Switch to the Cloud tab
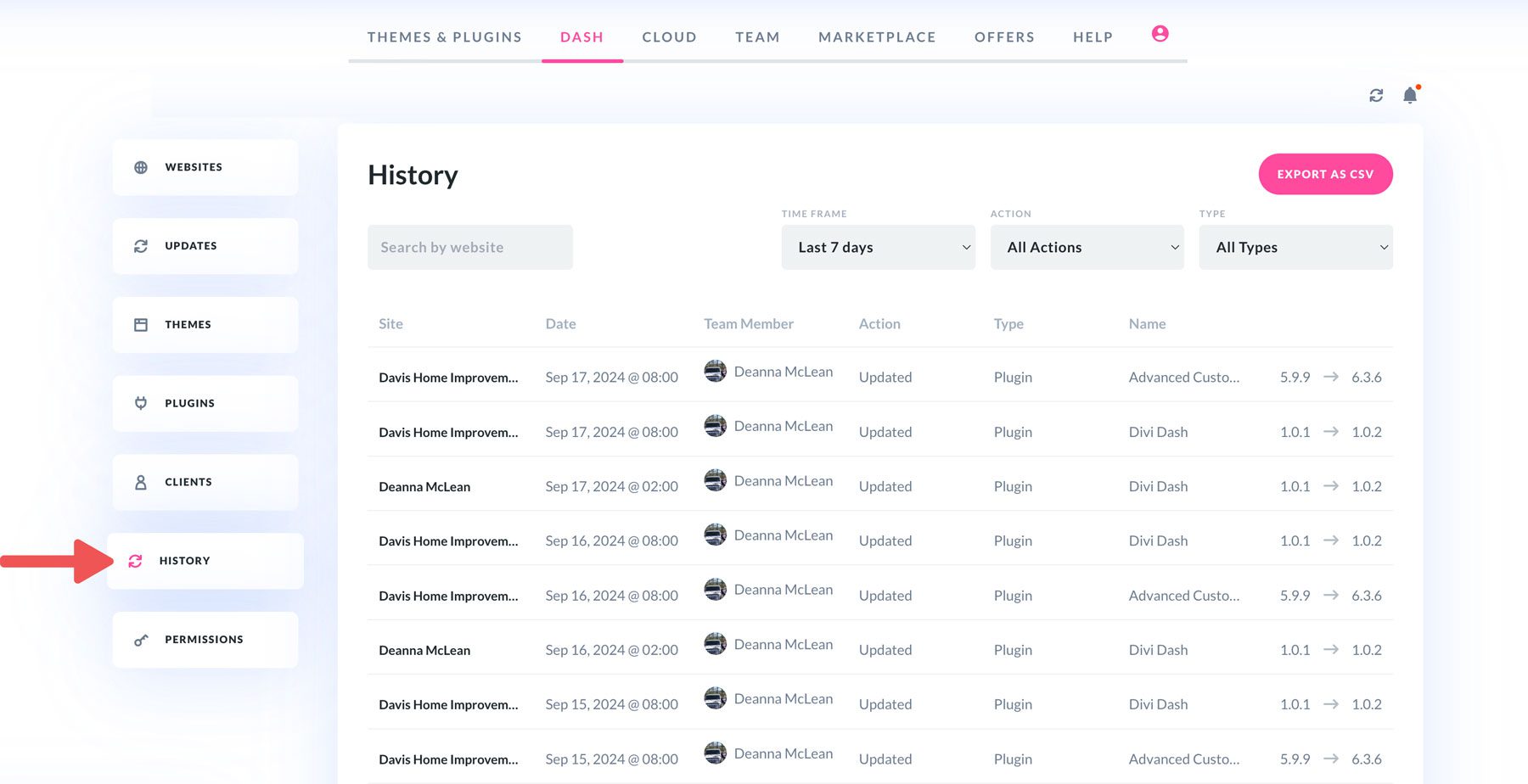Screen dimensions: 1528x784 (669, 36)
